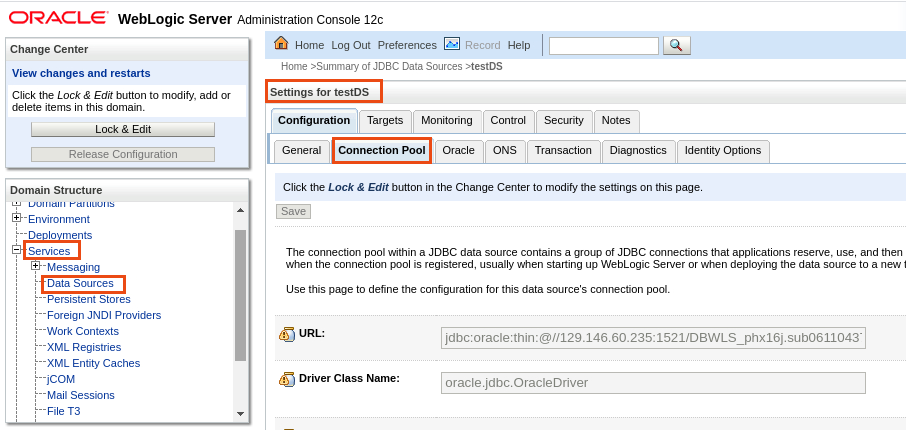This screenshot has width=906, height=430.
Task: Click the warning icon beside Driver Class Name
Action: (287, 379)
